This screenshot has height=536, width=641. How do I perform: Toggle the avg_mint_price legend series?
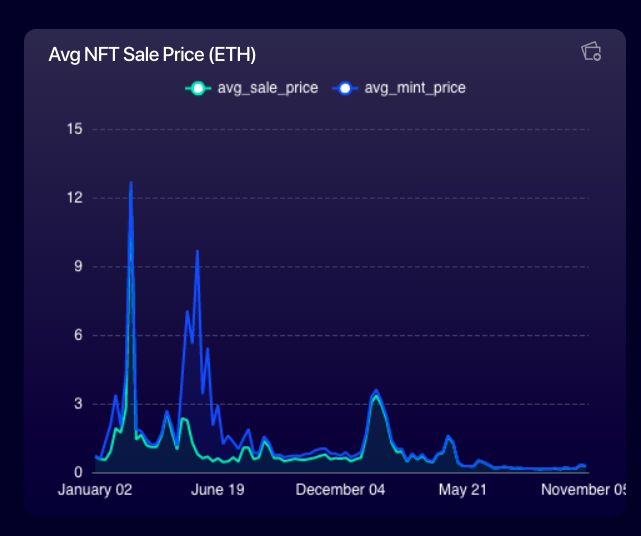coord(399,88)
